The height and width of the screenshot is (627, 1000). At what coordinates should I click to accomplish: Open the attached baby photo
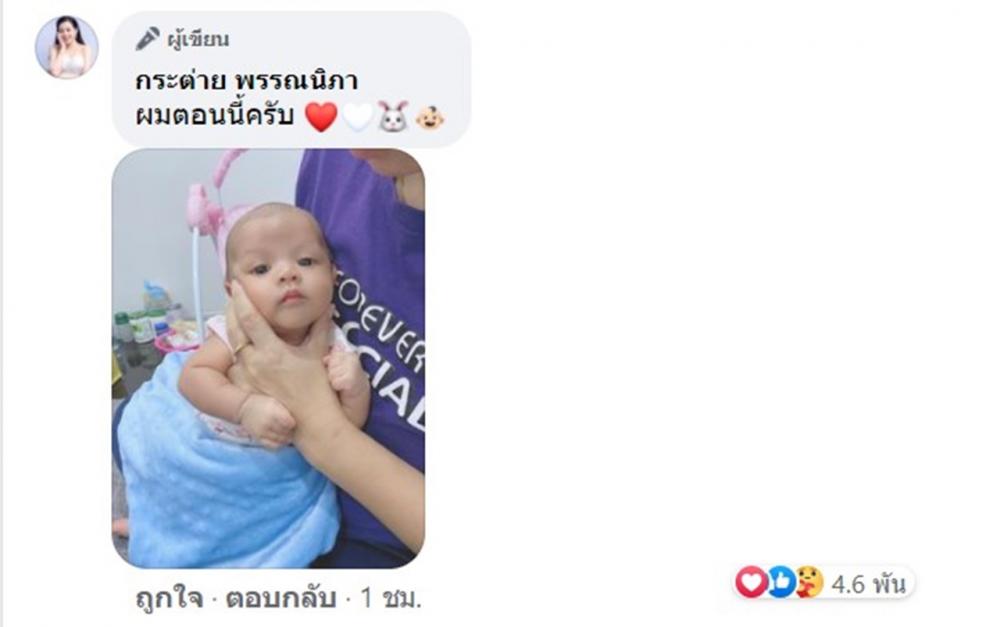coord(268,358)
